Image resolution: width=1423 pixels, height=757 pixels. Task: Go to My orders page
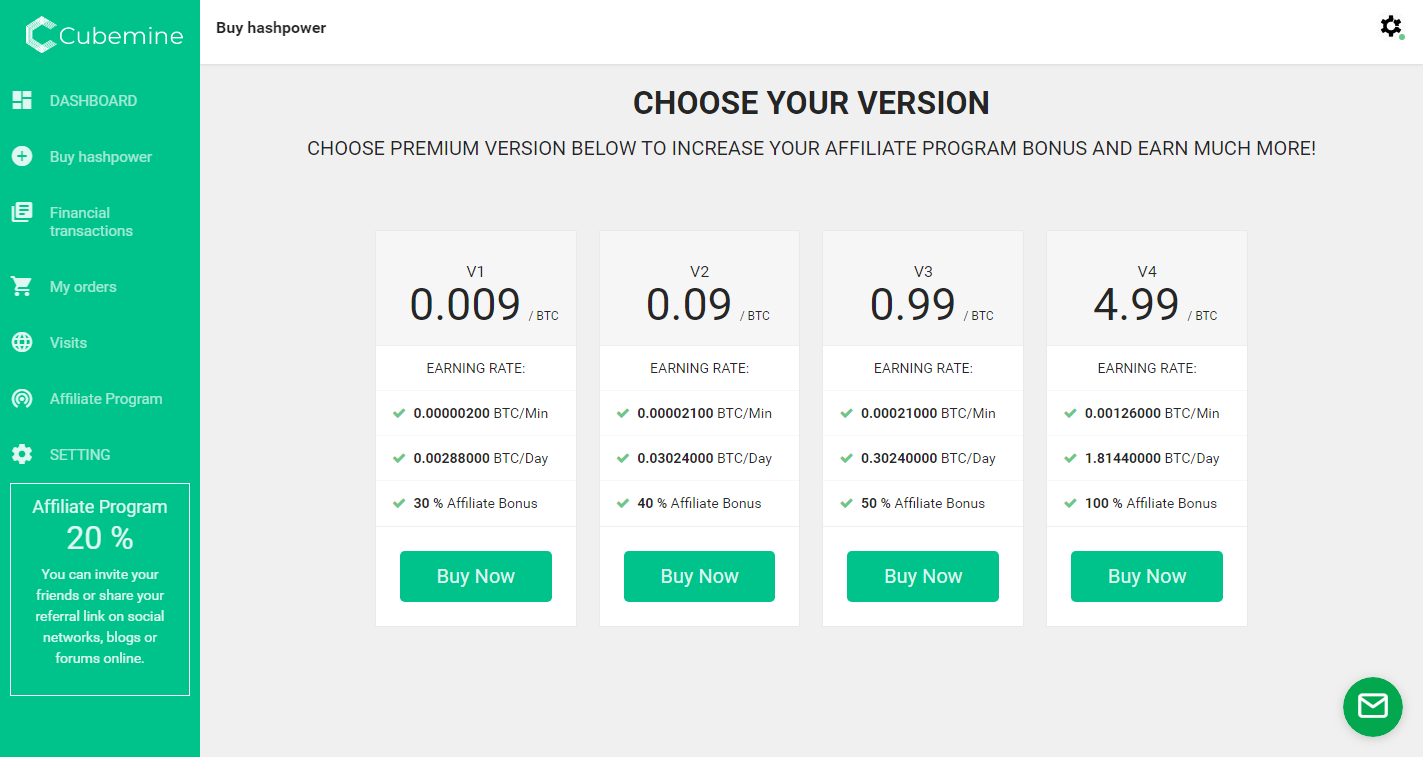point(83,287)
